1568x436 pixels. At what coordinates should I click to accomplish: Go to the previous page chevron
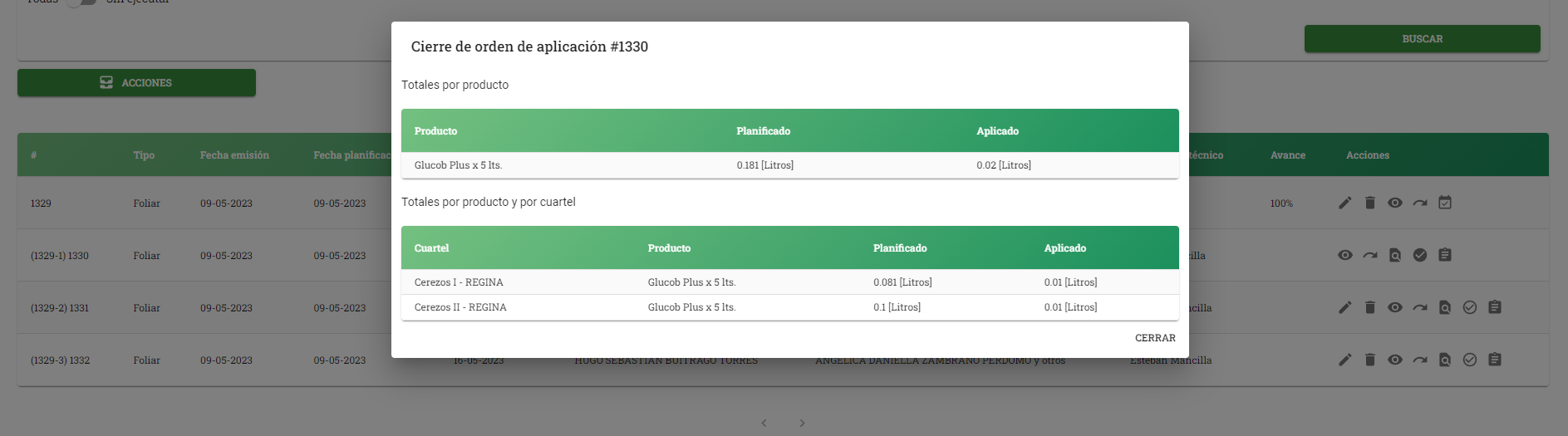point(764,424)
